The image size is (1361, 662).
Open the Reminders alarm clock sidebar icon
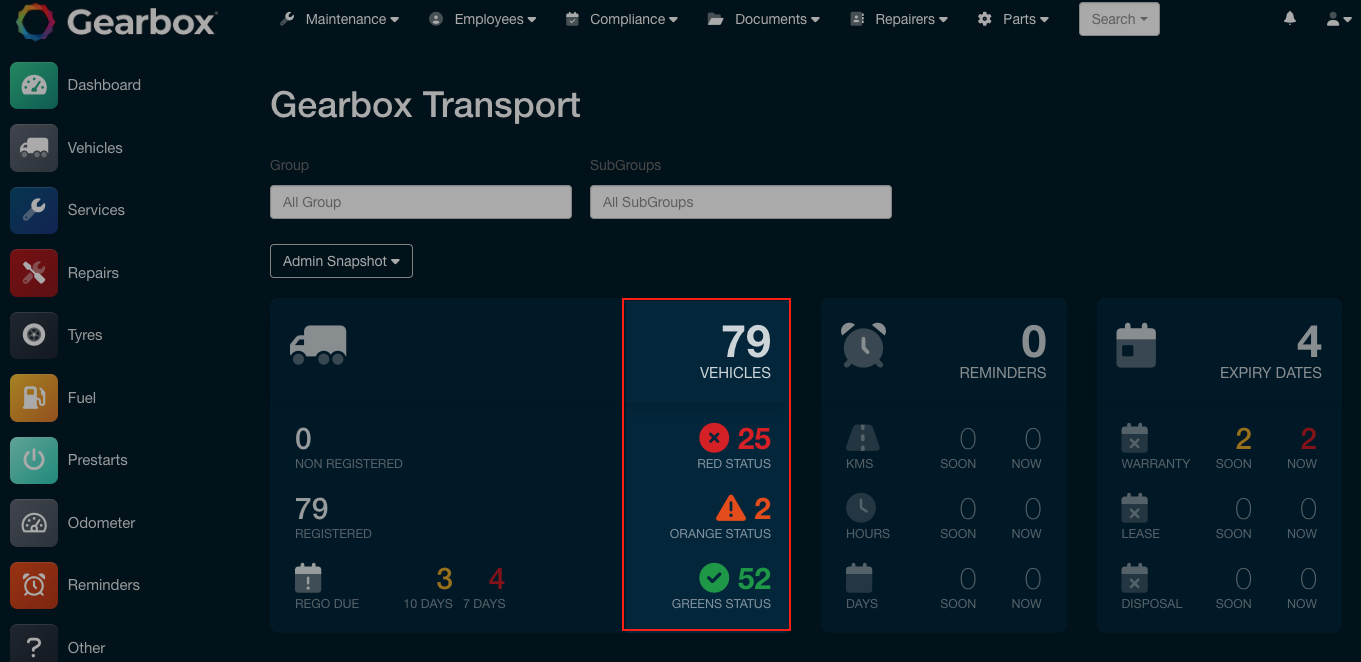34,585
